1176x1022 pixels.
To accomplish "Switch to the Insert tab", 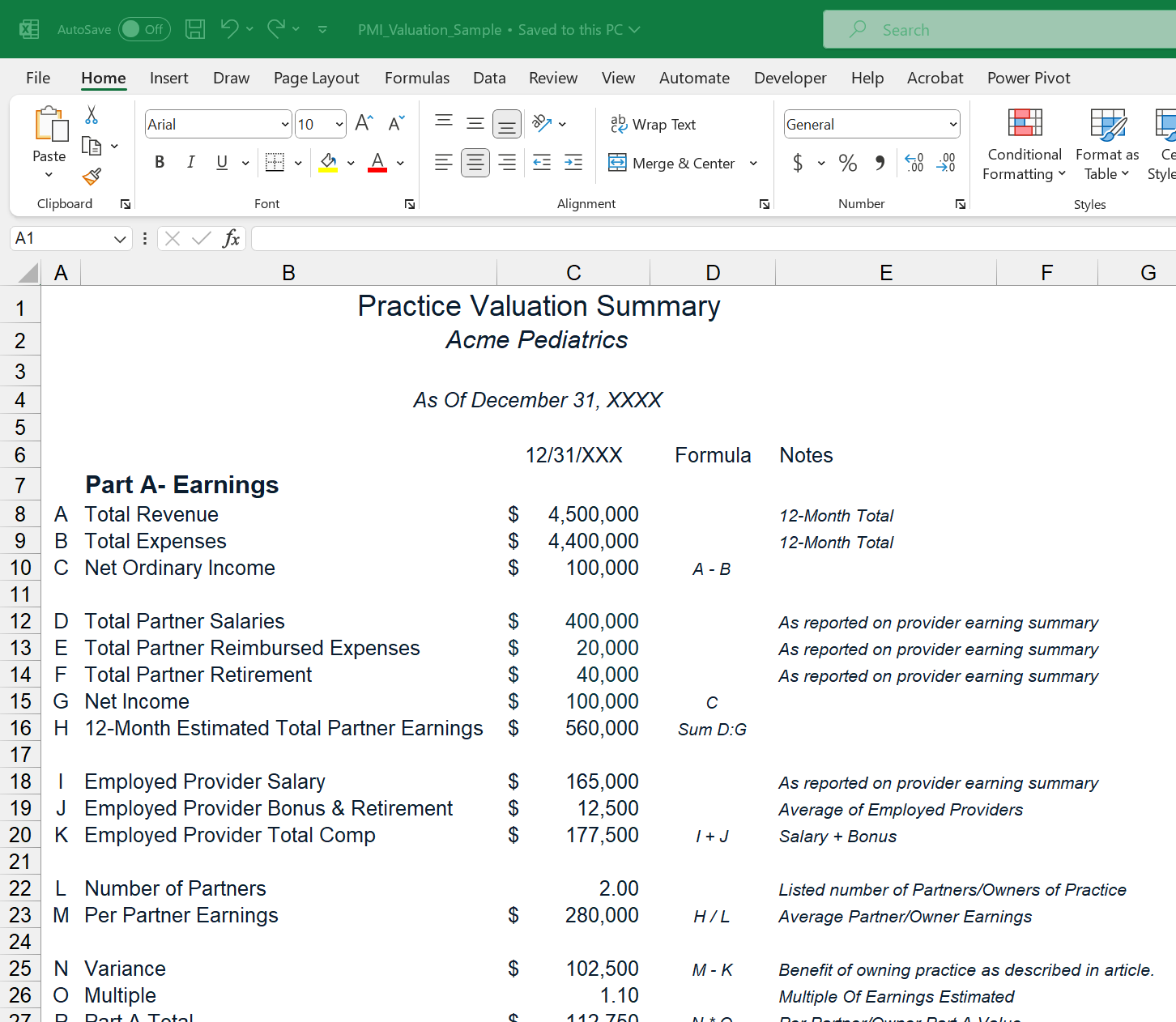I will tap(168, 78).
